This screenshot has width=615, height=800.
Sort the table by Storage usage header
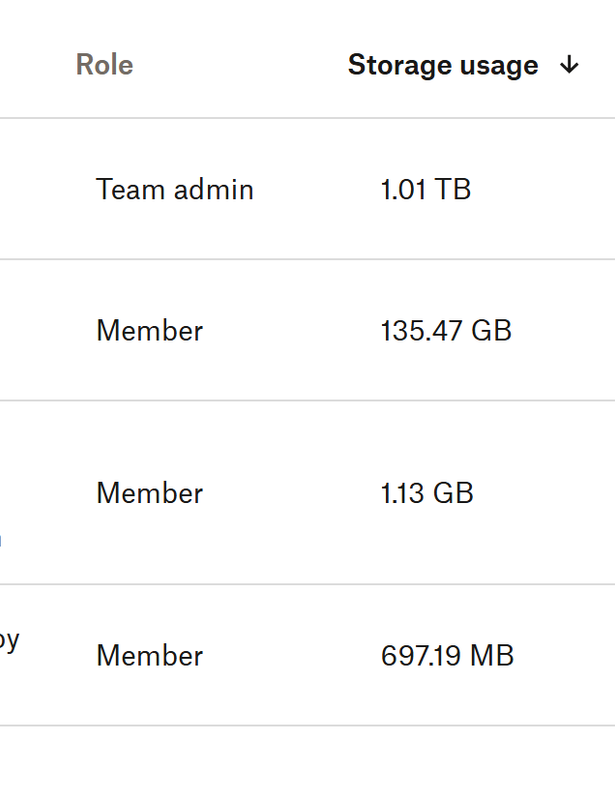[x=442, y=66]
